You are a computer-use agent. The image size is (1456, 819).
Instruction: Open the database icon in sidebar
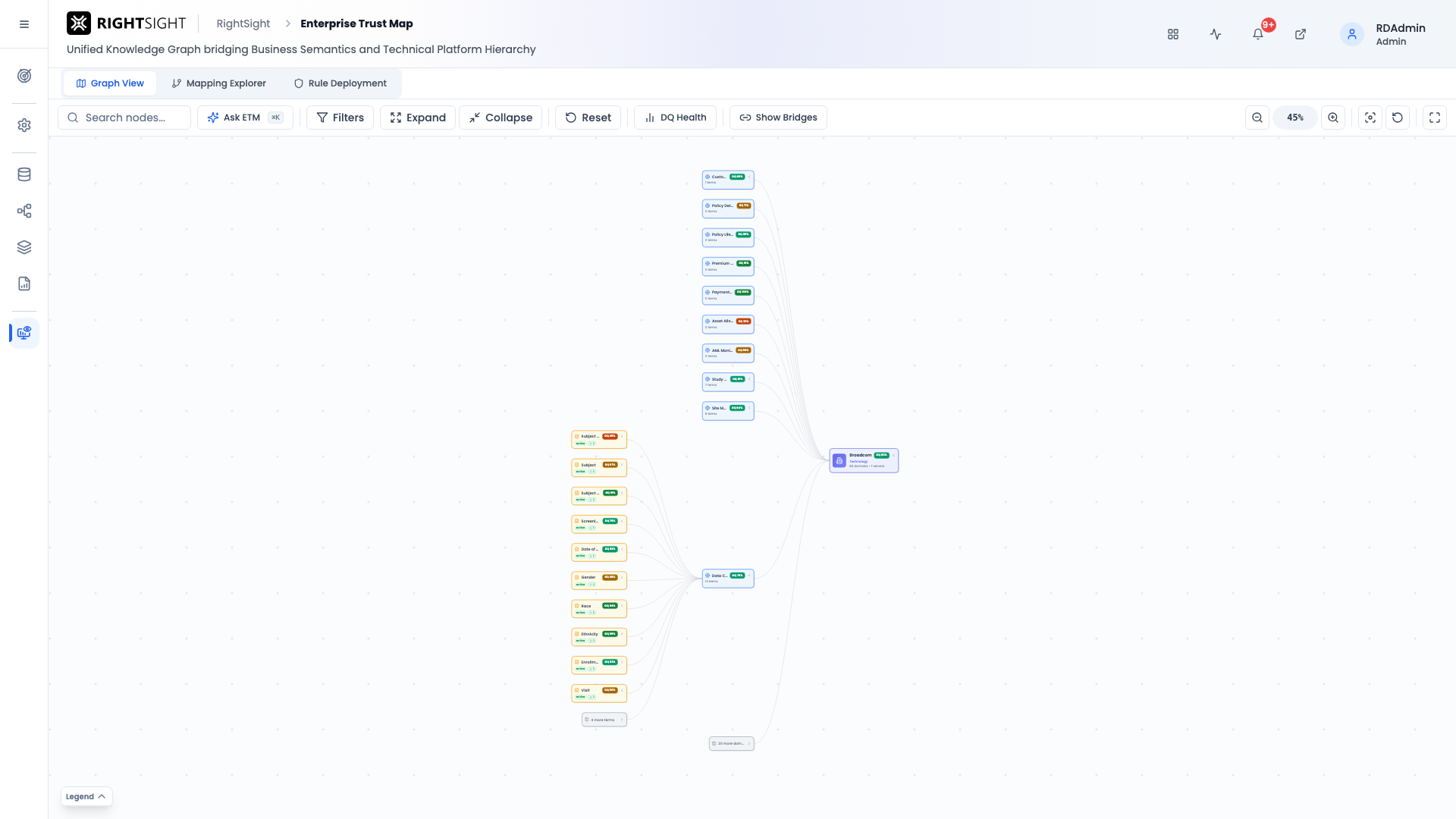(x=24, y=174)
